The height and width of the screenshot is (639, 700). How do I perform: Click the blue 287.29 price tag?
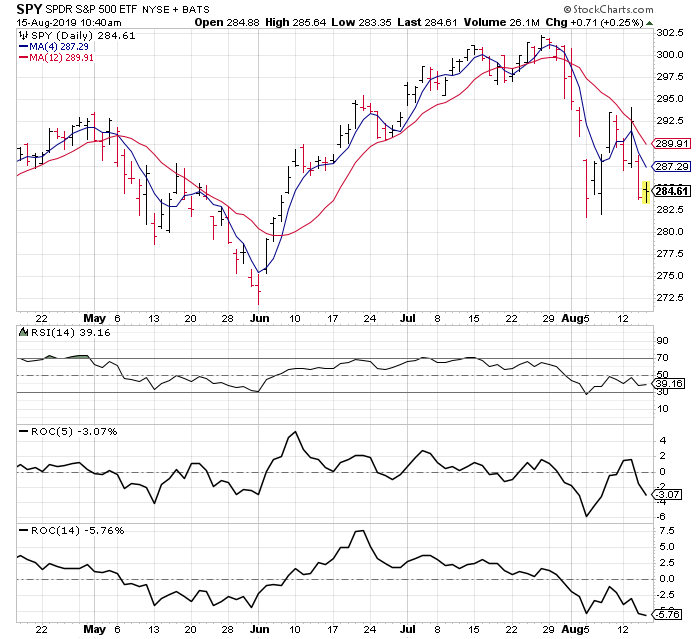click(668, 167)
